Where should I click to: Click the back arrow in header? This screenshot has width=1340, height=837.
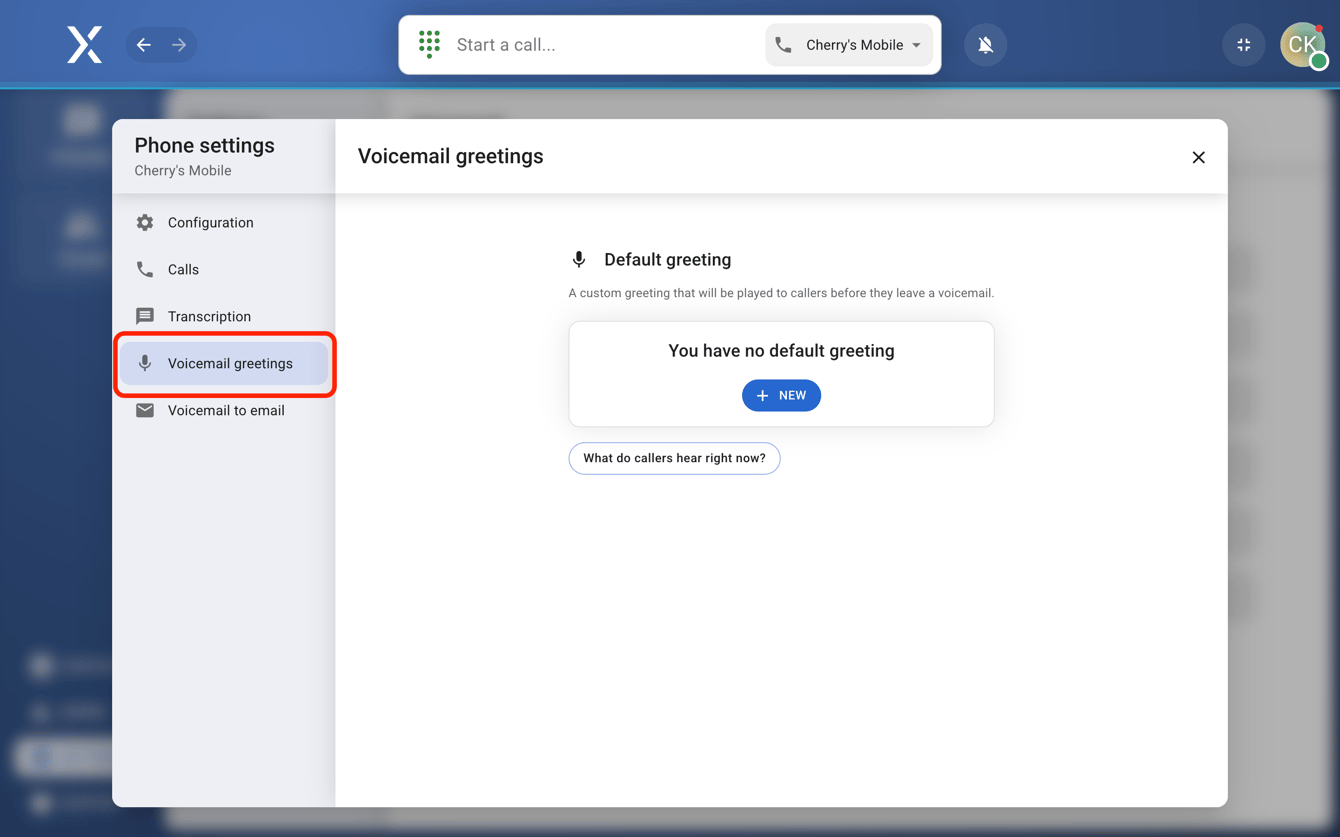click(144, 45)
